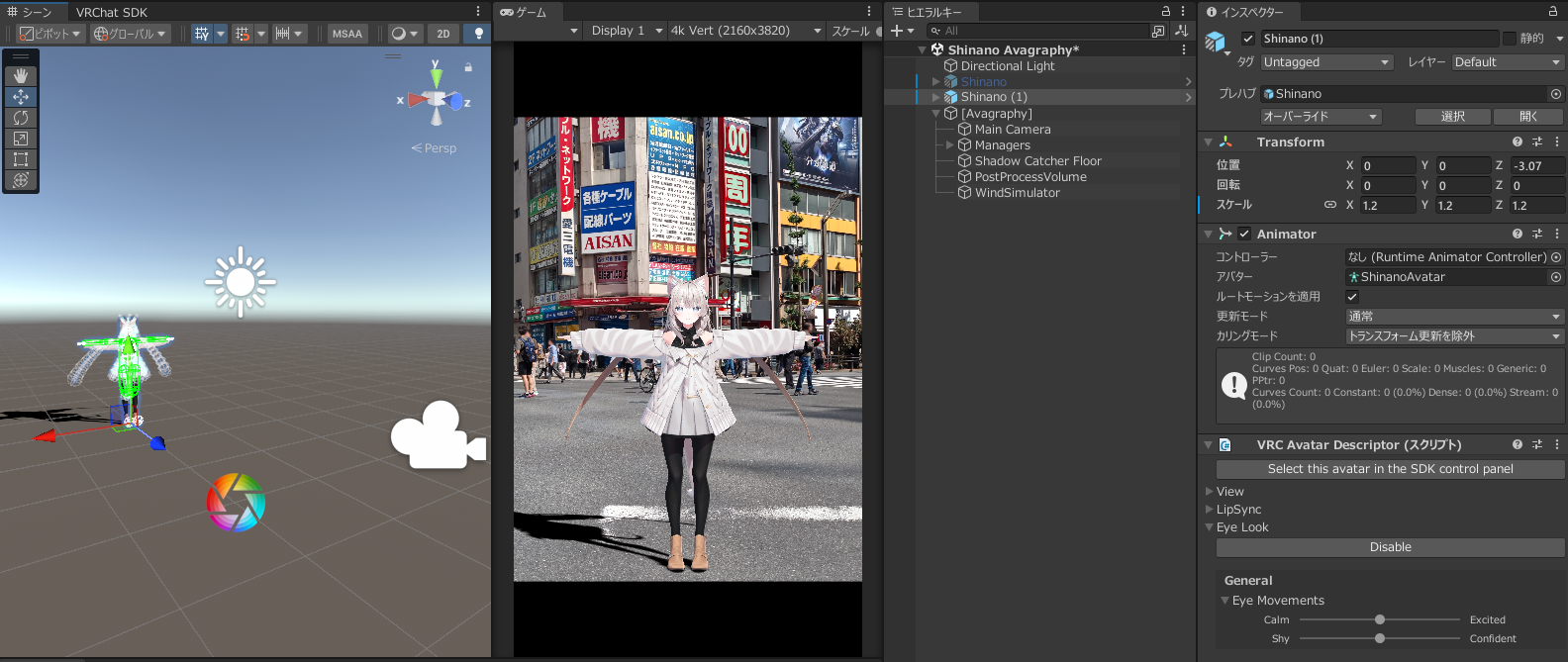Toggle scale proportion constraint link
The width and height of the screenshot is (1568, 662).
pos(1330,205)
